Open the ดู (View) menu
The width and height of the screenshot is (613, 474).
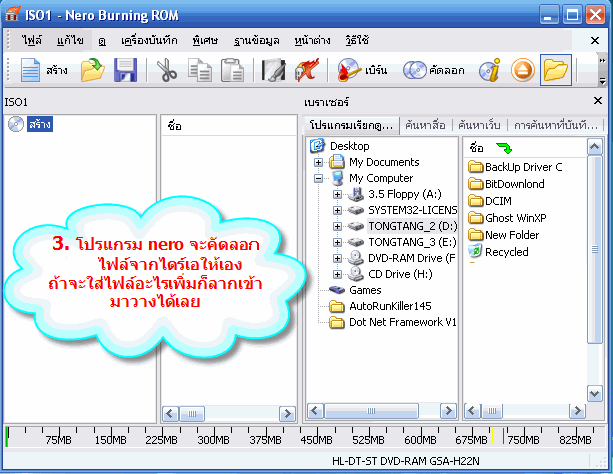pos(102,40)
